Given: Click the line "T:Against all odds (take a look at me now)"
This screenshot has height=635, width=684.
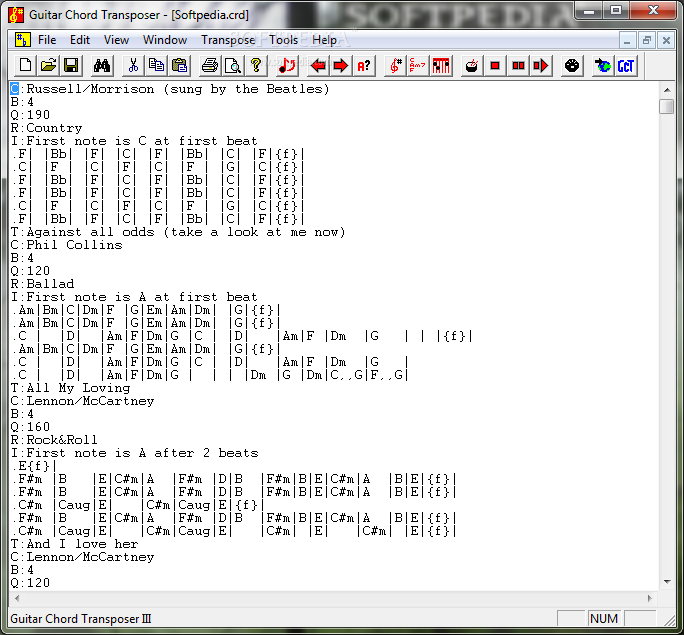Looking at the screenshot, I should pos(178,232).
